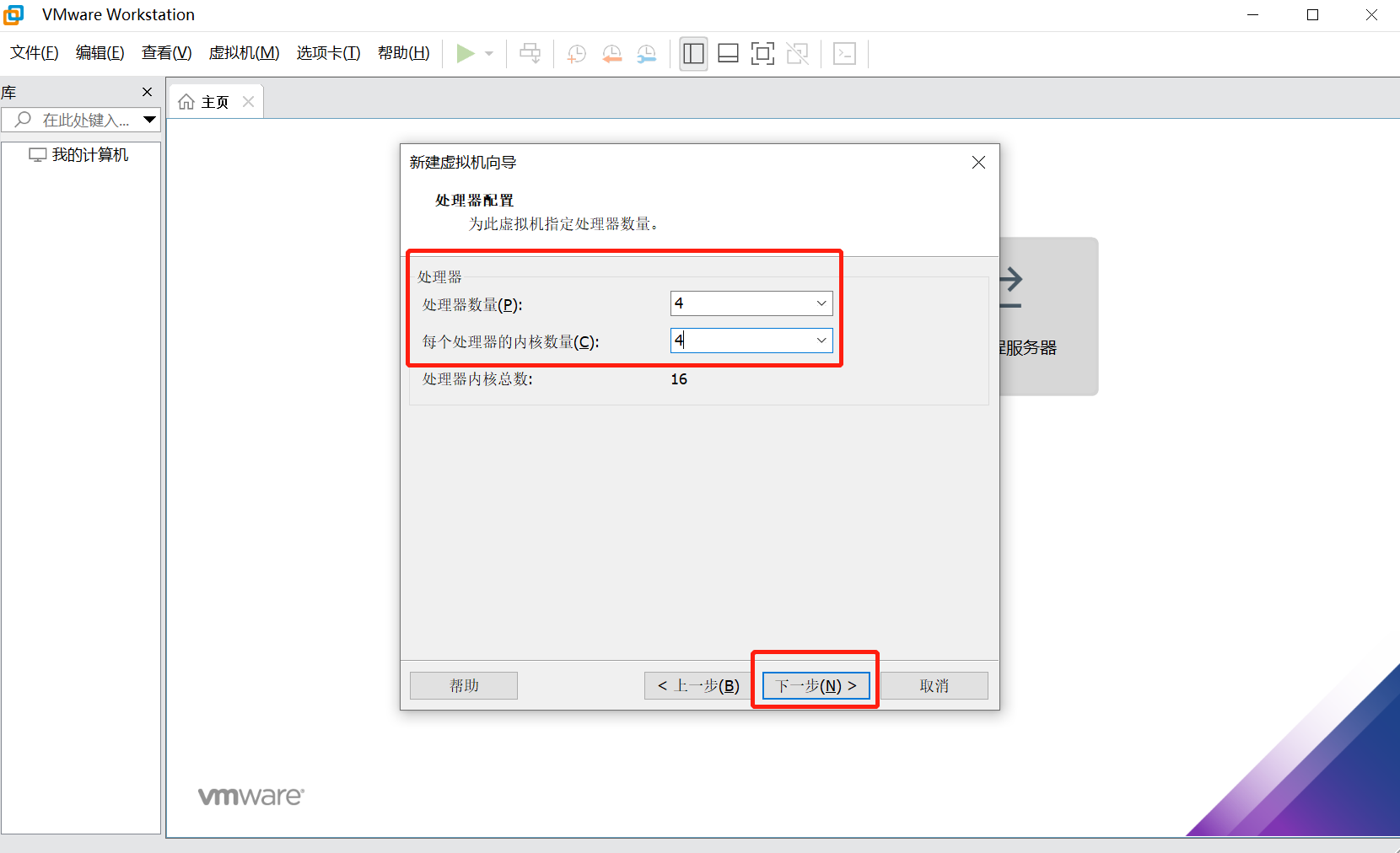Click the 下一步(N) next button
Image resolution: width=1400 pixels, height=853 pixels.
[x=816, y=685]
